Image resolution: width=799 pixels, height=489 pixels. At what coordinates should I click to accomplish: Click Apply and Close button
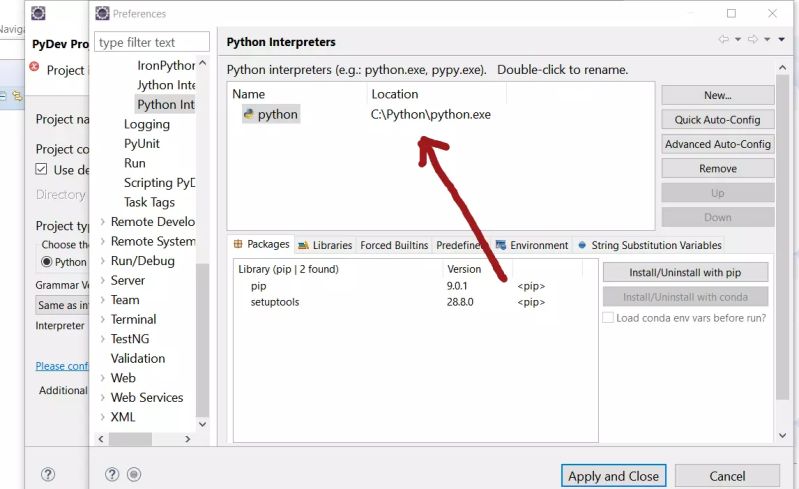click(x=614, y=476)
